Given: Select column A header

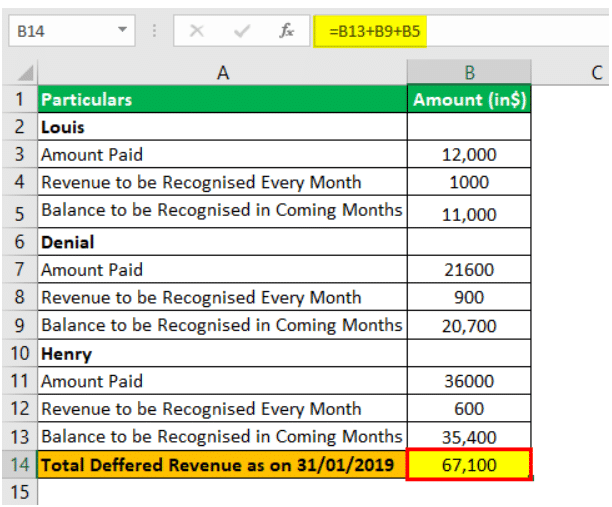Looking at the screenshot, I should tap(222, 72).
